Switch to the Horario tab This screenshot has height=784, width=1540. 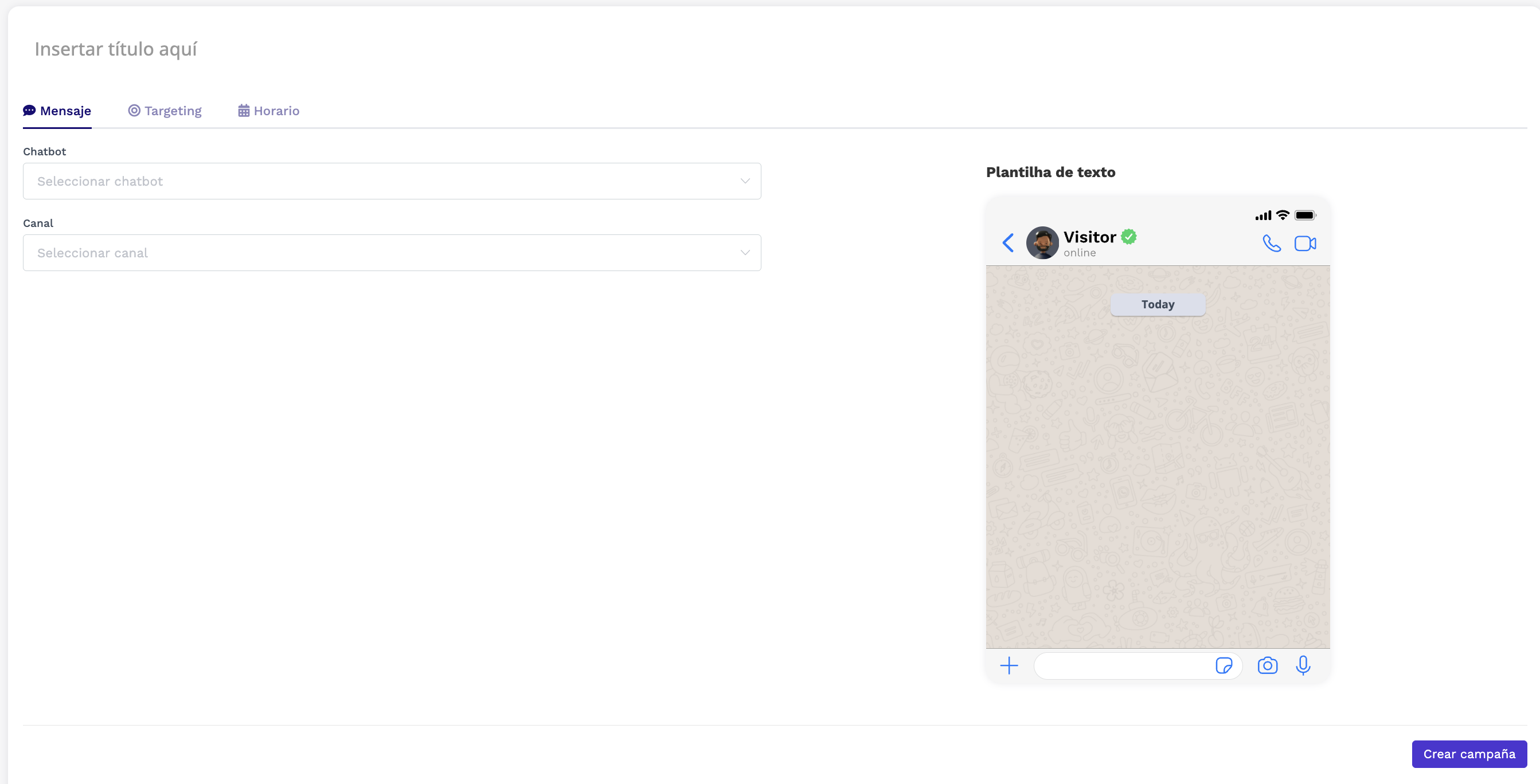pyautogui.click(x=268, y=111)
